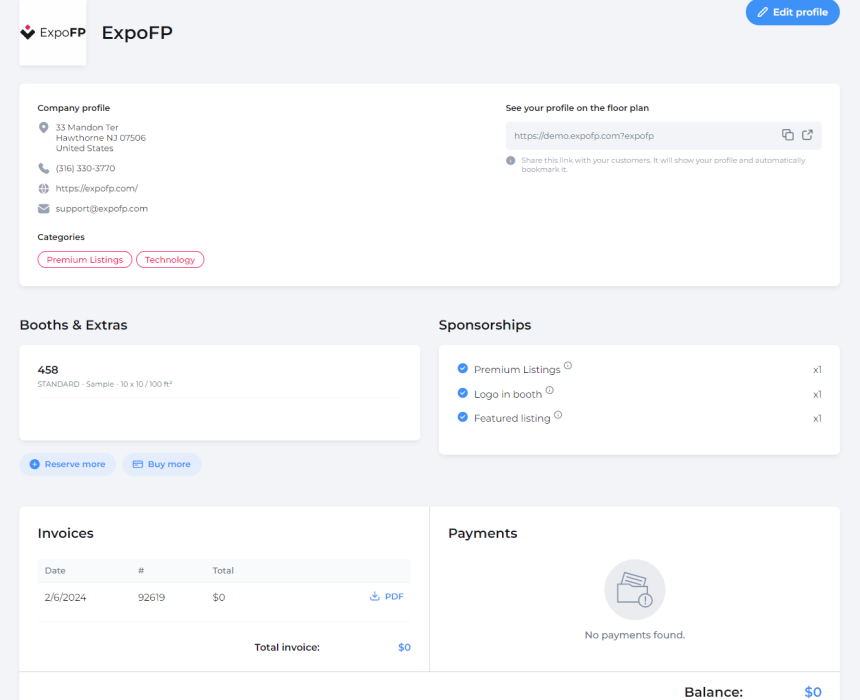Viewport: 860px width, 700px height.
Task: Click the globe website icon
Action: click(43, 189)
